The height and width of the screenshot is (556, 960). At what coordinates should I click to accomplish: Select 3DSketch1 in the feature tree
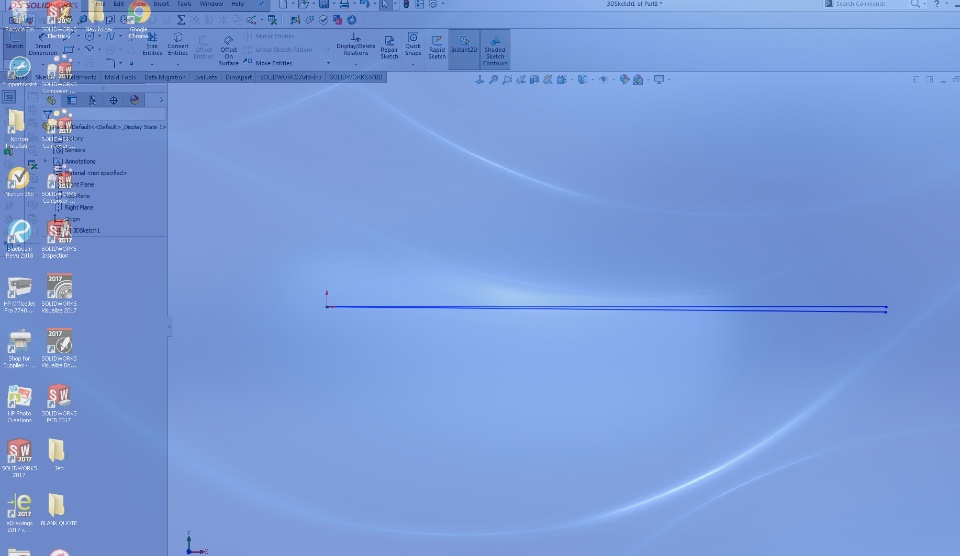point(85,230)
